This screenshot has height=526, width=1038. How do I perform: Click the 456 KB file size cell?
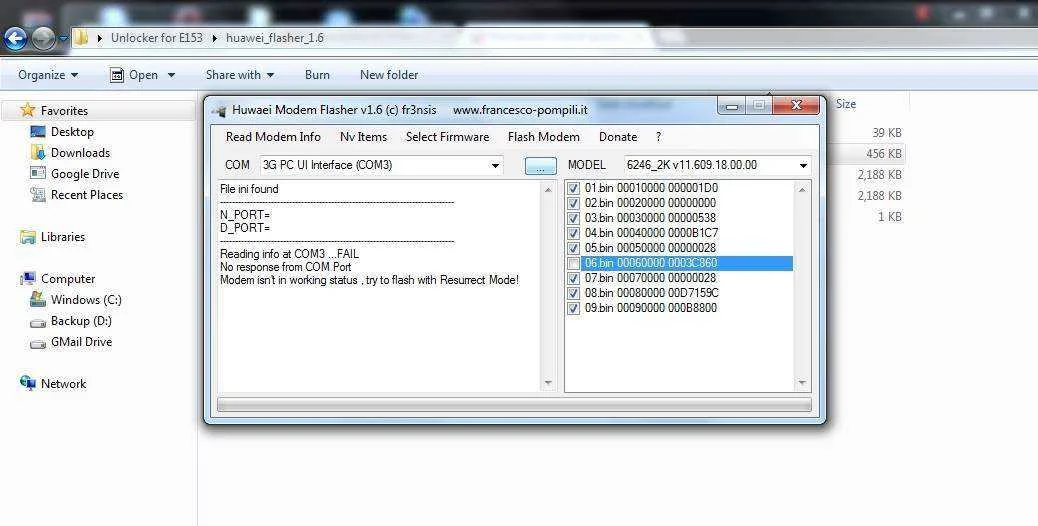click(884, 153)
